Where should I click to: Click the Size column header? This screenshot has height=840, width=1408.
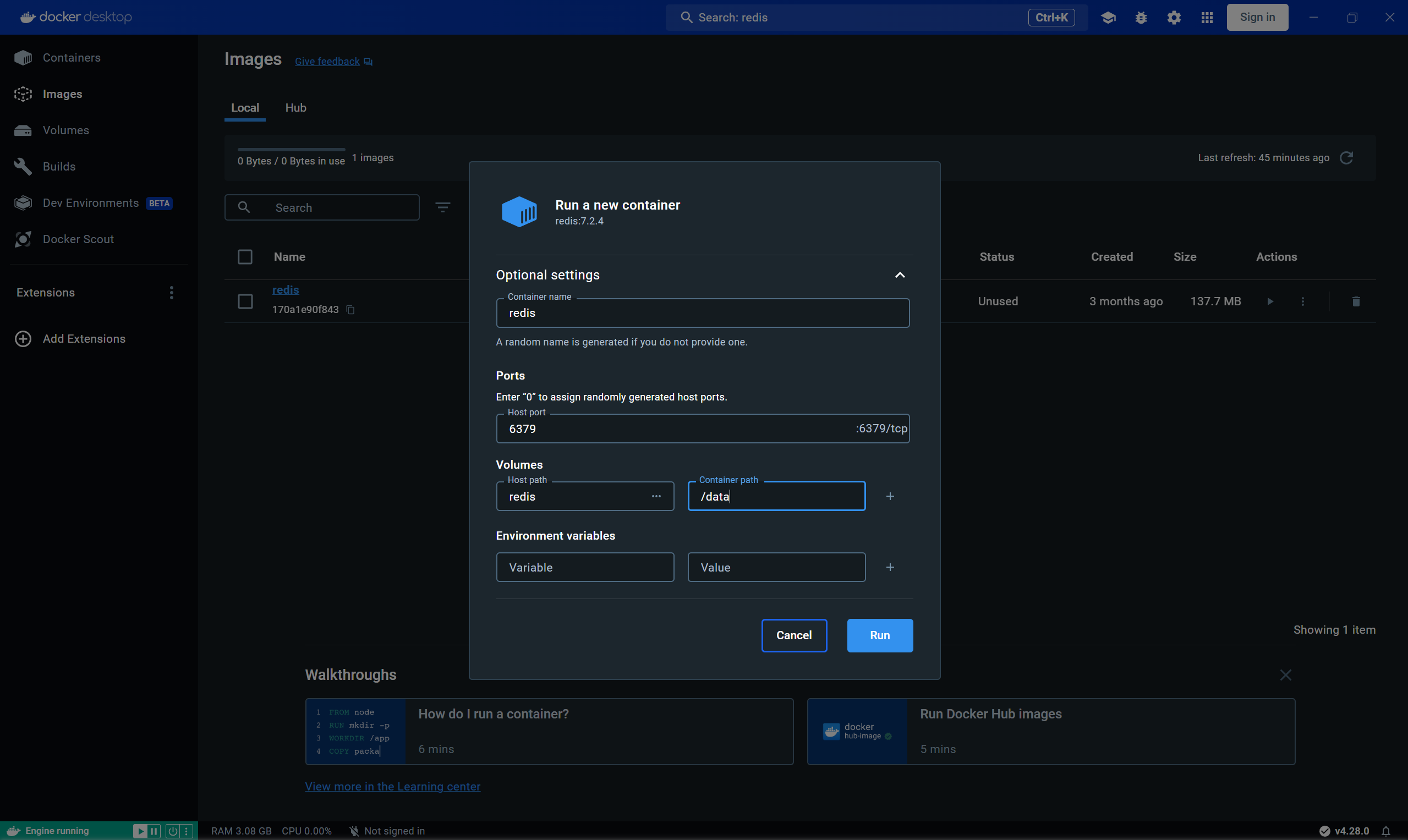click(x=1185, y=257)
